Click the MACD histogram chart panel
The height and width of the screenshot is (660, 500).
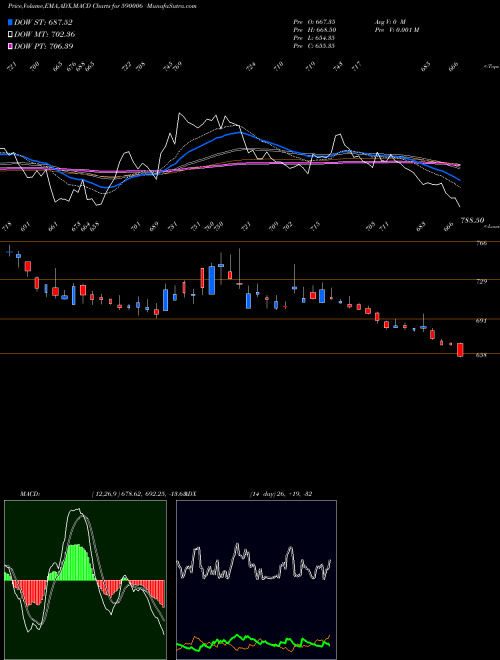tap(85, 580)
